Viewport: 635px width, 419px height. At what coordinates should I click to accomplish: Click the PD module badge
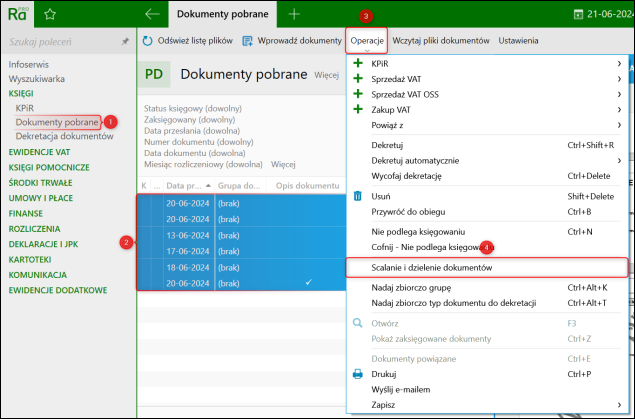(154, 74)
